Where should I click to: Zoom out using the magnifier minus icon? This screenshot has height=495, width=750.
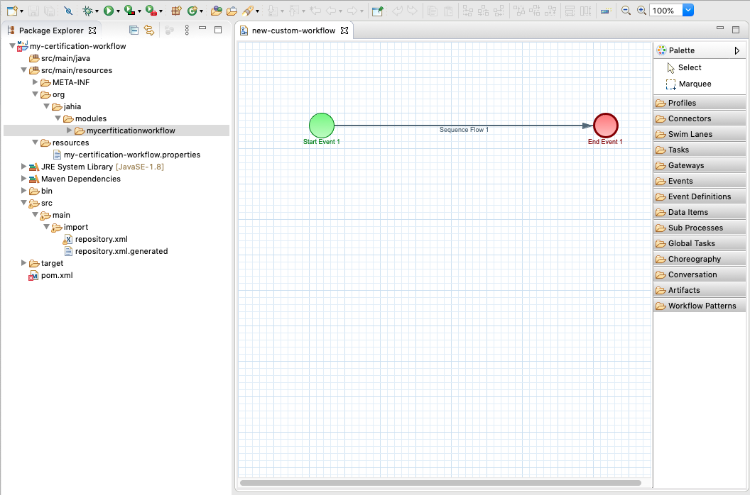(x=626, y=10)
